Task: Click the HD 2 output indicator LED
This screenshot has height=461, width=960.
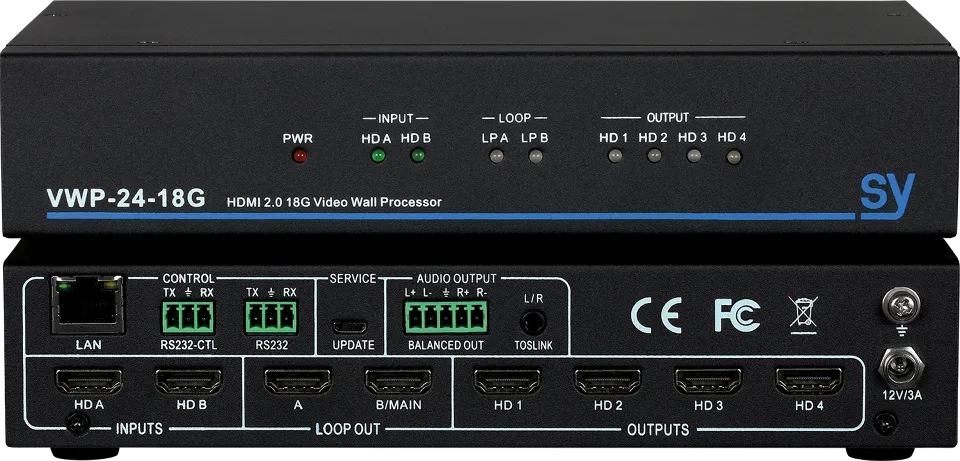Action: (x=654, y=156)
